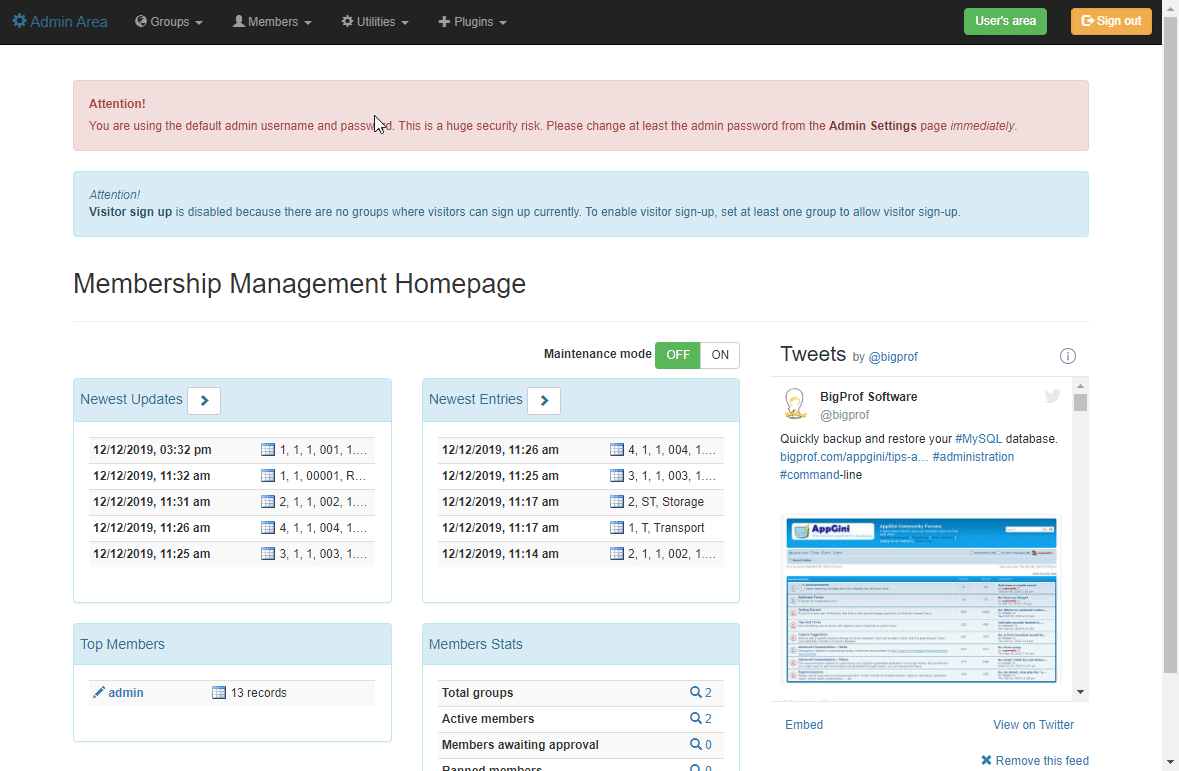This screenshot has width=1179, height=771.
Task: Click table icon beside '2, ST, Storage'
Action: tap(617, 502)
